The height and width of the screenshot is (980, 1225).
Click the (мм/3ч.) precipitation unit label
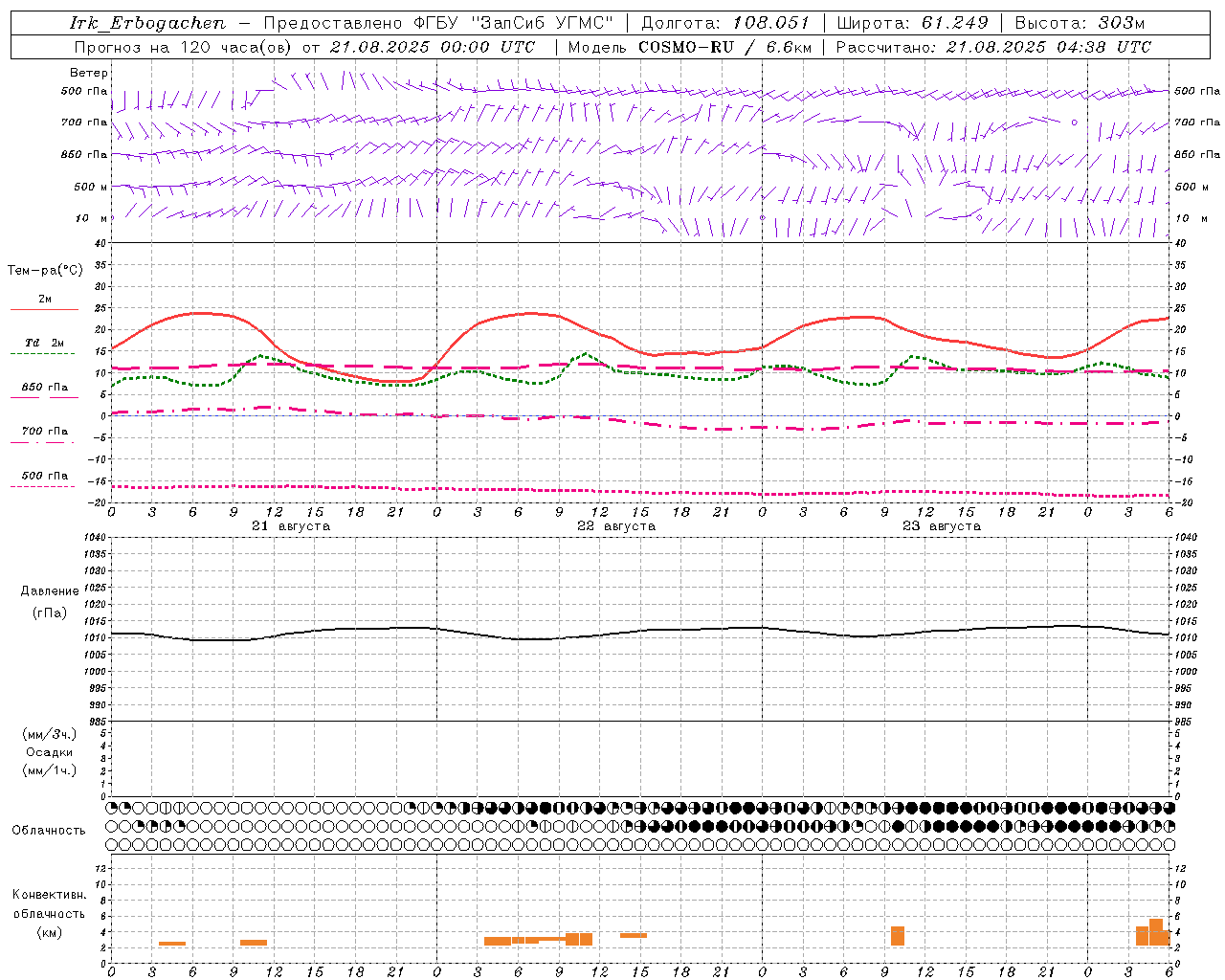pyautogui.click(x=50, y=734)
